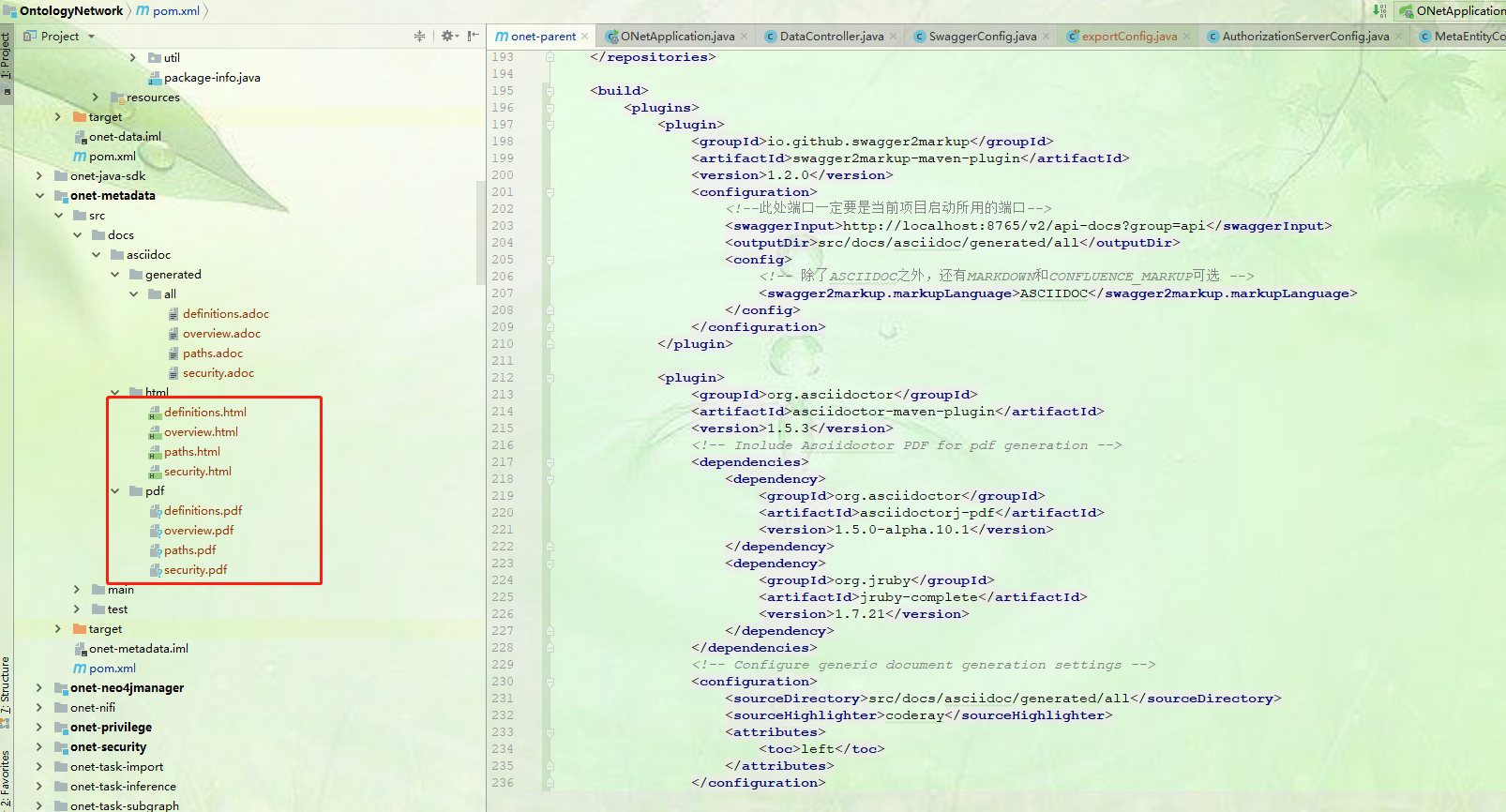Click line number 230 in the gutter
The image size is (1506, 812).
(503, 682)
